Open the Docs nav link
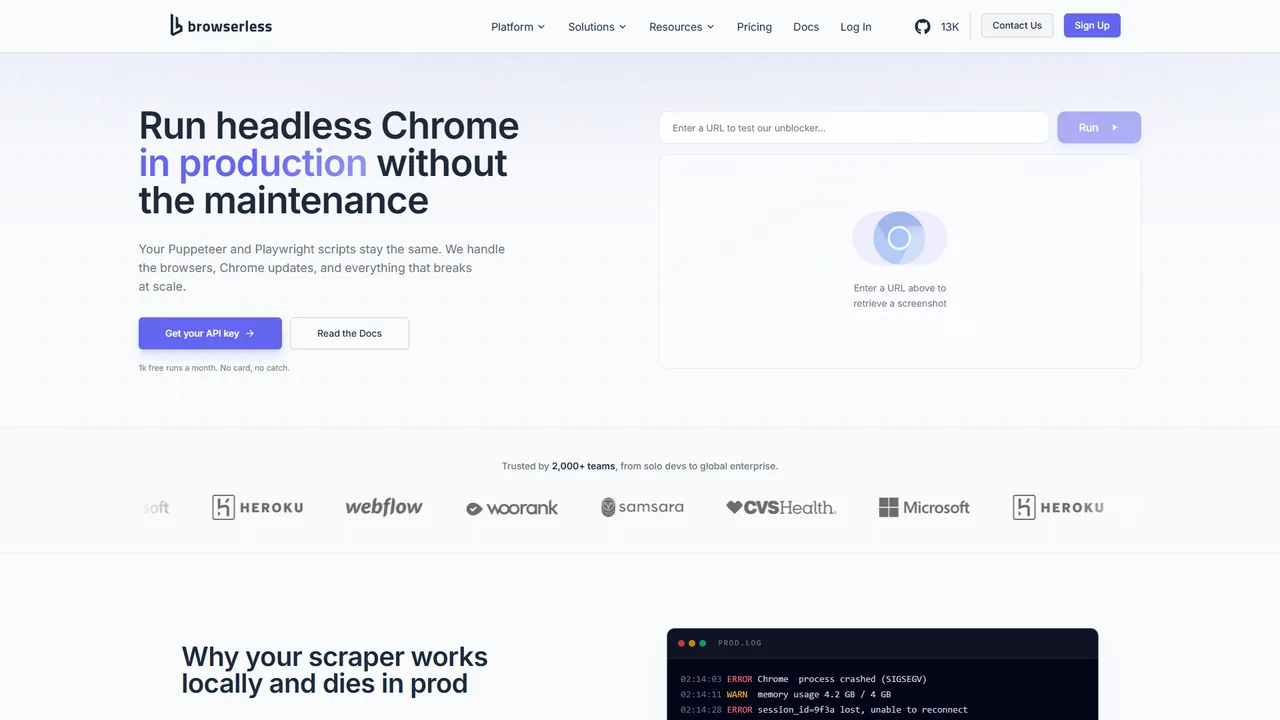This screenshot has height=720, width=1280. coord(806,27)
